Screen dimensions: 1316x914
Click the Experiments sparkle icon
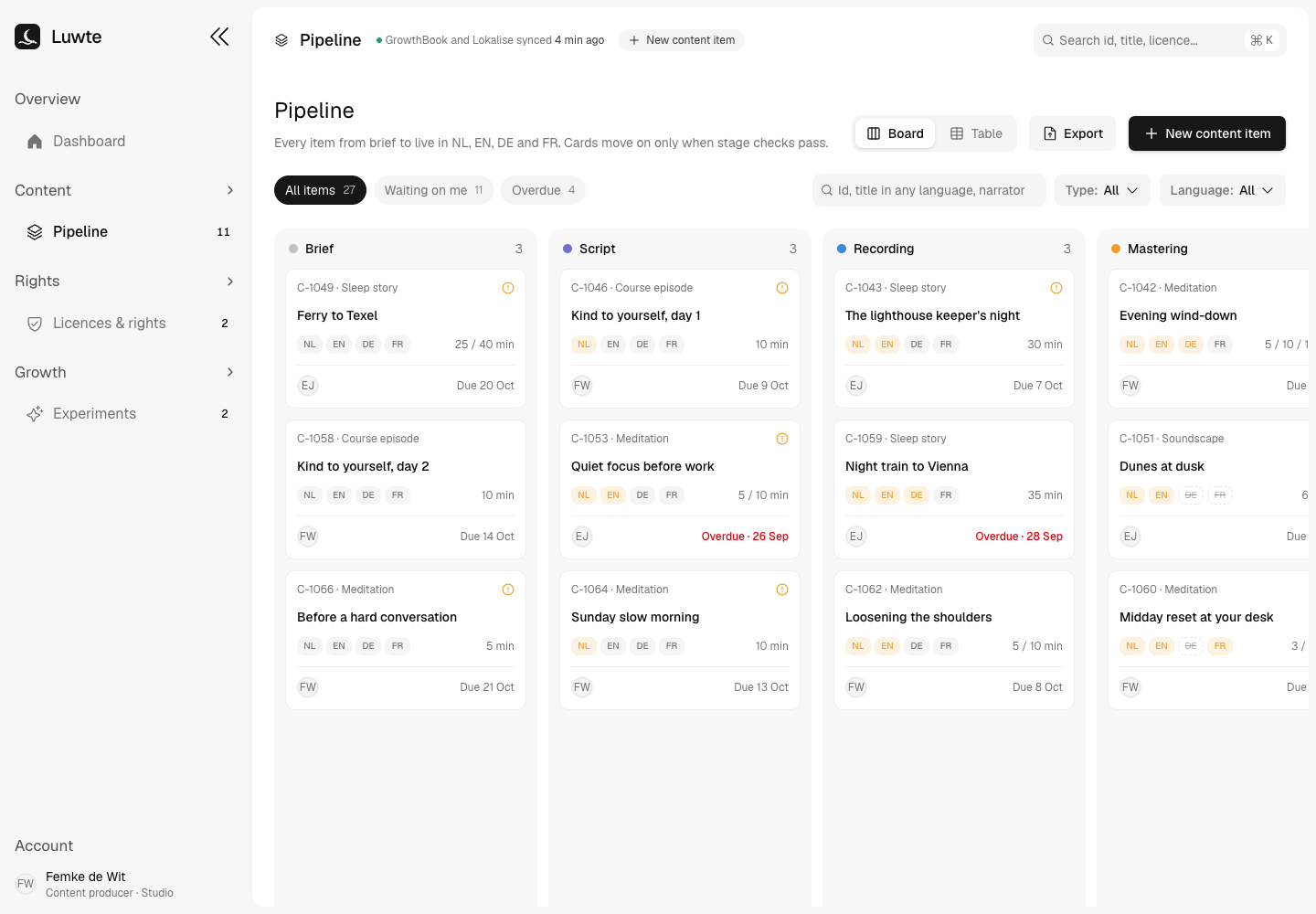tap(35, 413)
